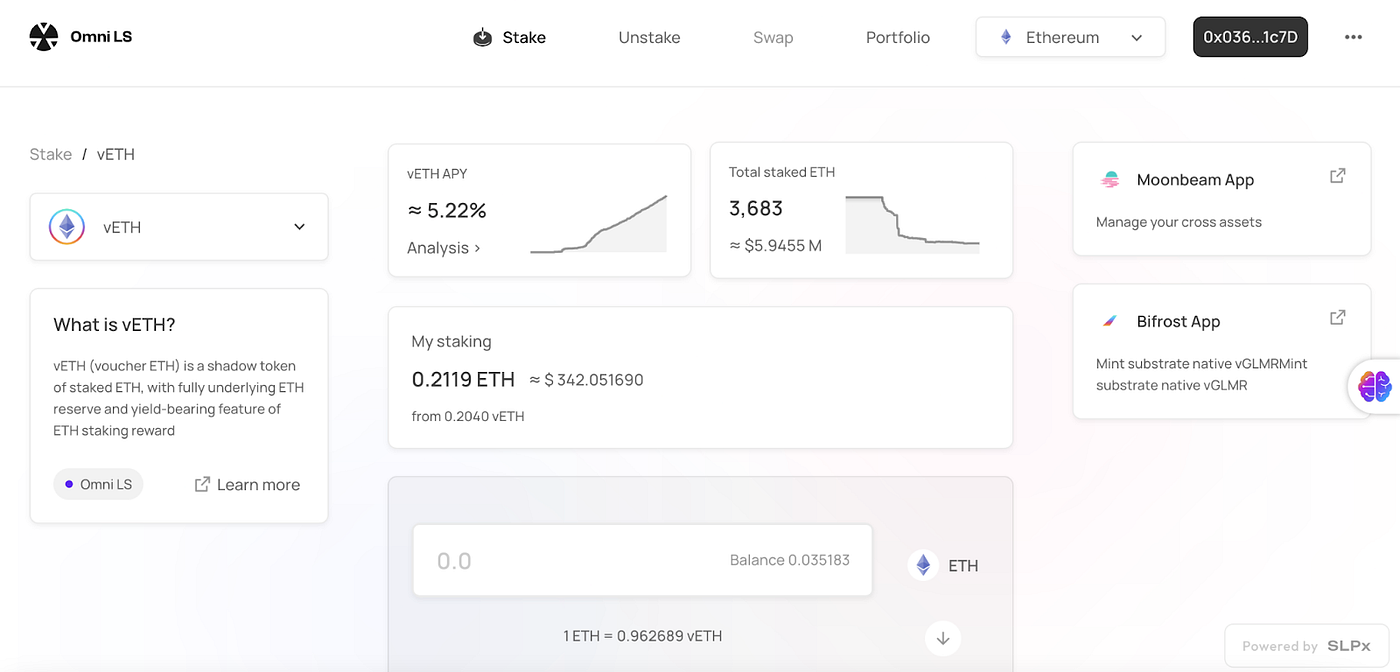The width and height of the screenshot is (1400, 672).
Task: Click the Omni LS logo icon
Action: point(44,37)
